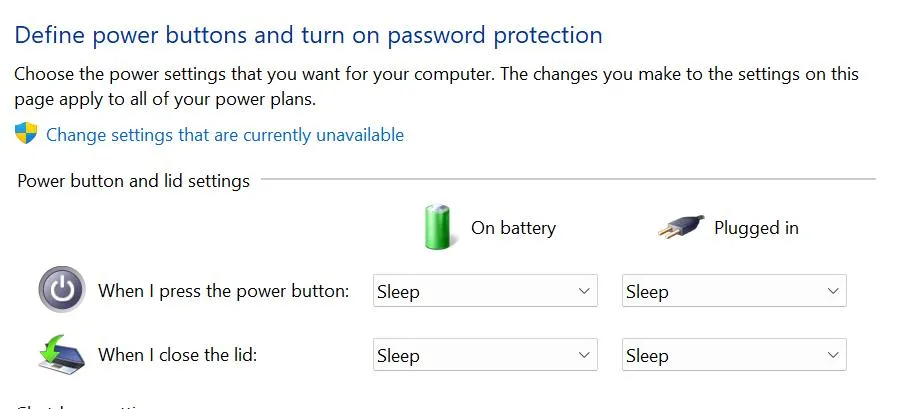Click the 'Define power buttons' page heading
Screen dimensions: 901x409
click(308, 36)
